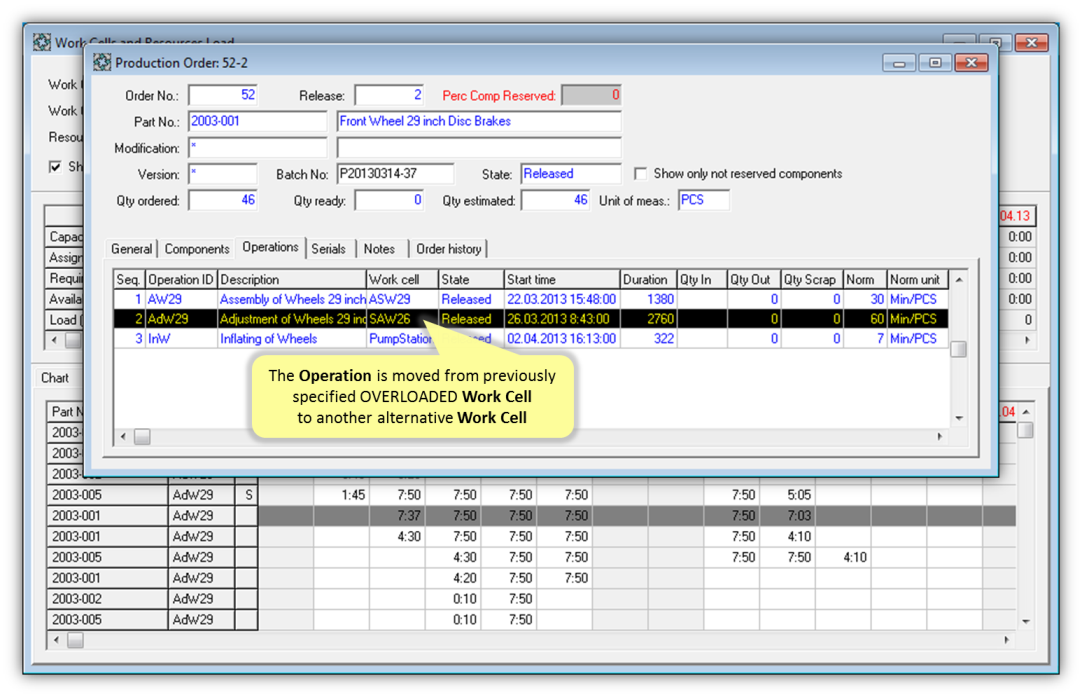Click the chart grid horizontal scroll thumb

[75, 640]
